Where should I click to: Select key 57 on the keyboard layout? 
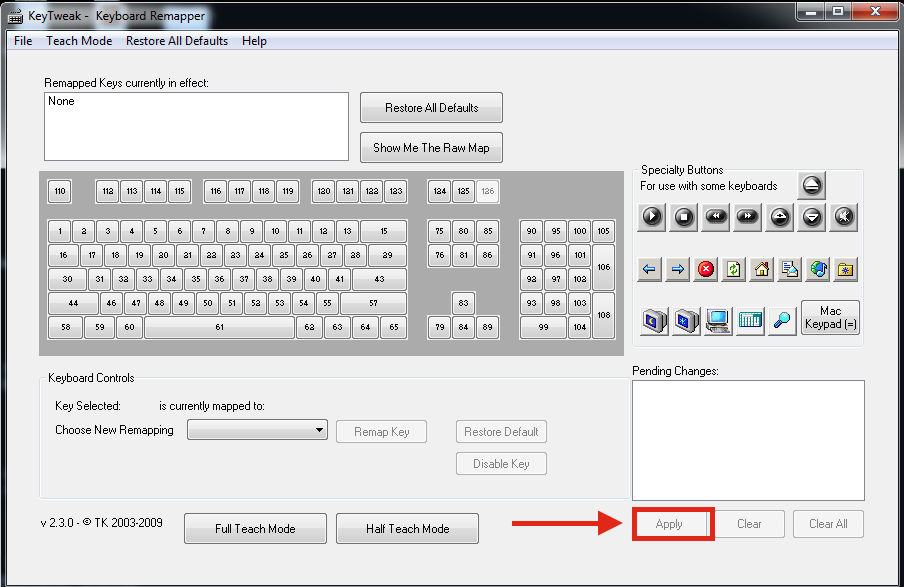click(x=374, y=303)
